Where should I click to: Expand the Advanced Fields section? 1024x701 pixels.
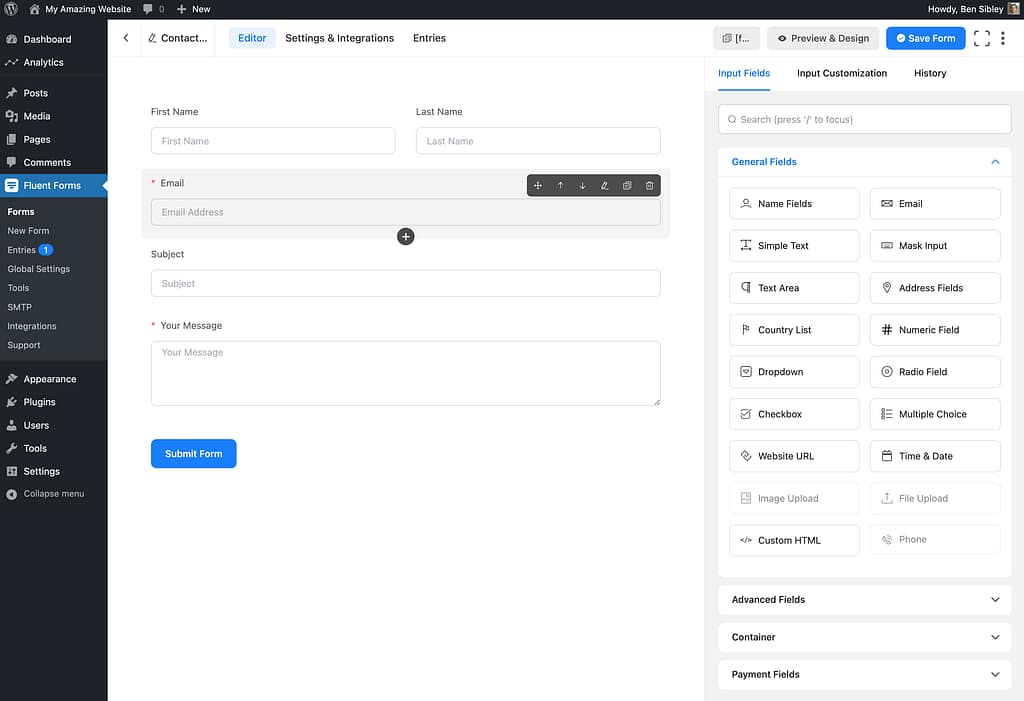pos(864,599)
